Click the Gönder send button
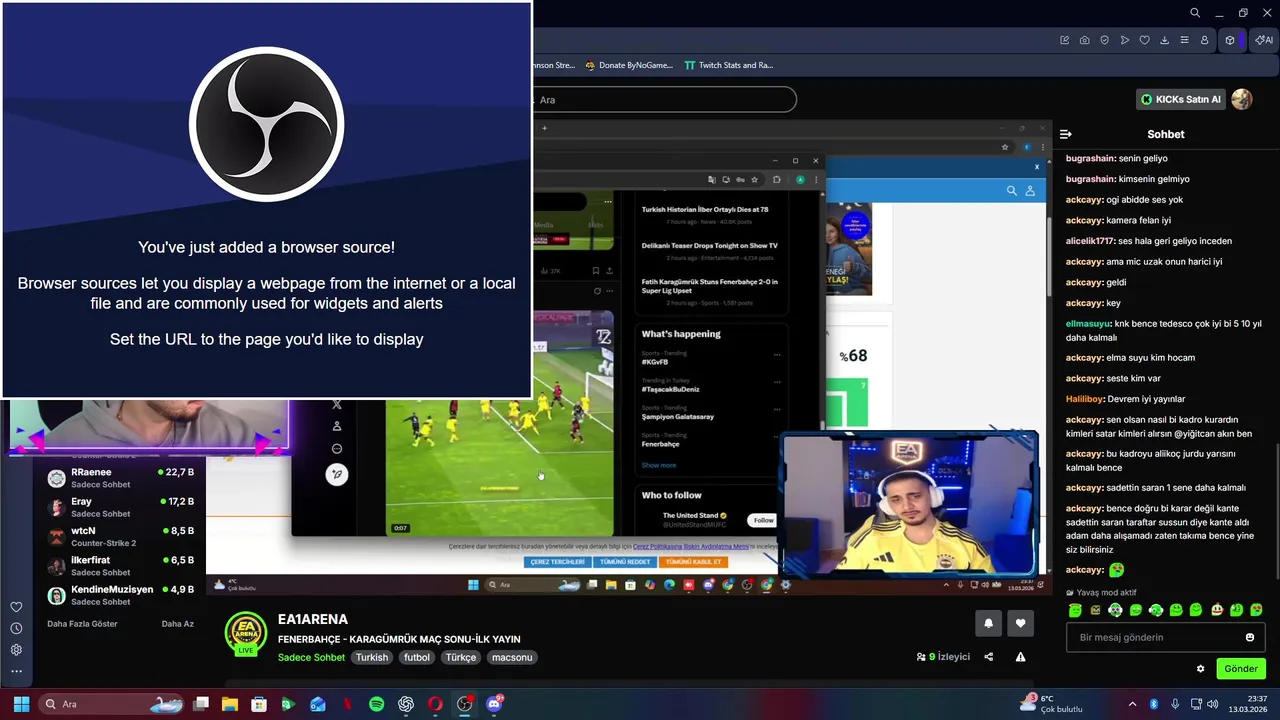This screenshot has width=1280, height=720. pos(1241,669)
